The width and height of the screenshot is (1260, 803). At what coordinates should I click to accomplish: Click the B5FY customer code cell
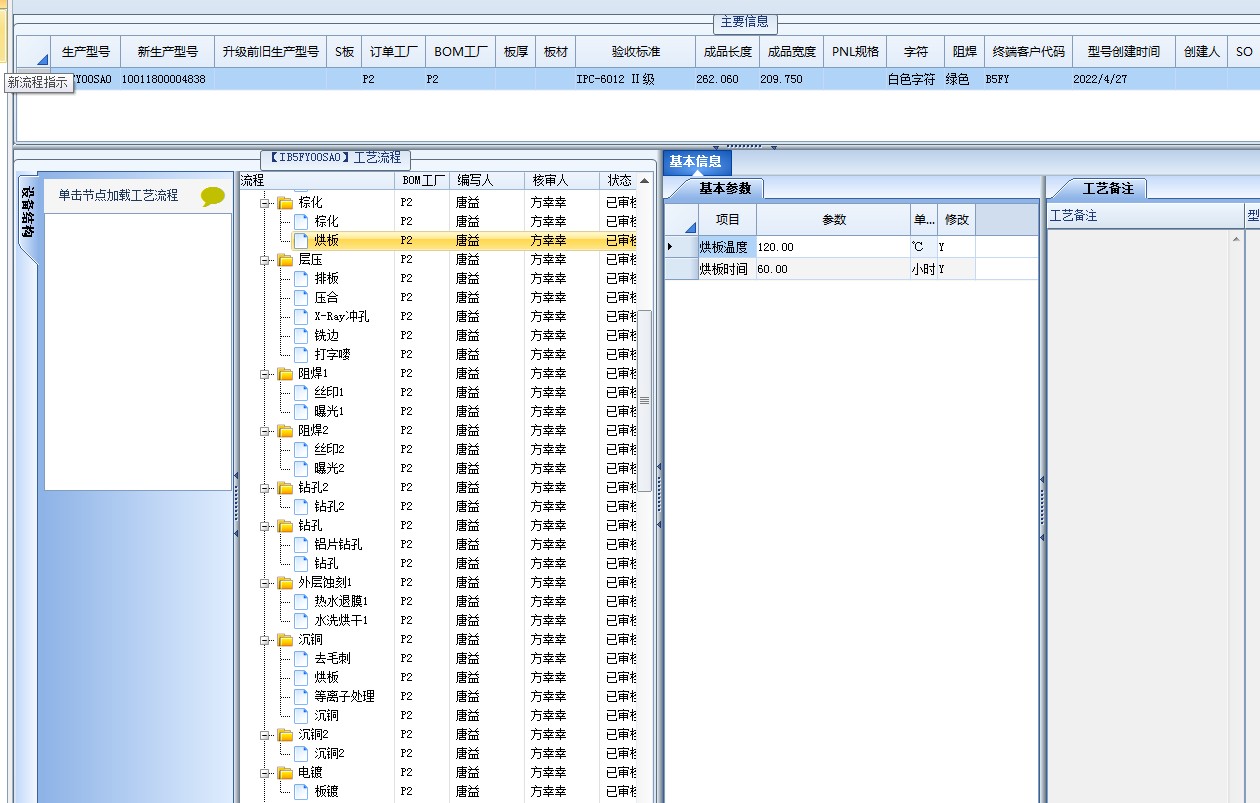point(1028,79)
